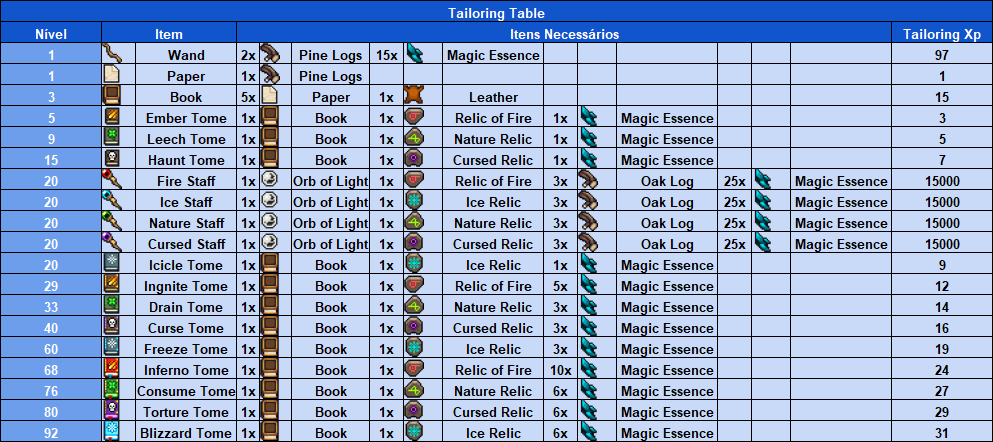Select the Nature Staff item icon

coord(112,222)
